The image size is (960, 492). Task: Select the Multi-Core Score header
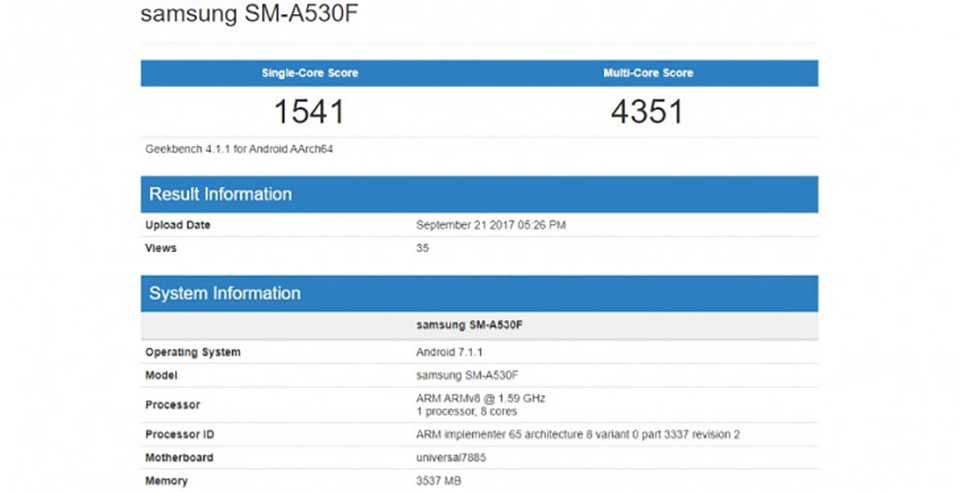pyautogui.click(x=647, y=73)
